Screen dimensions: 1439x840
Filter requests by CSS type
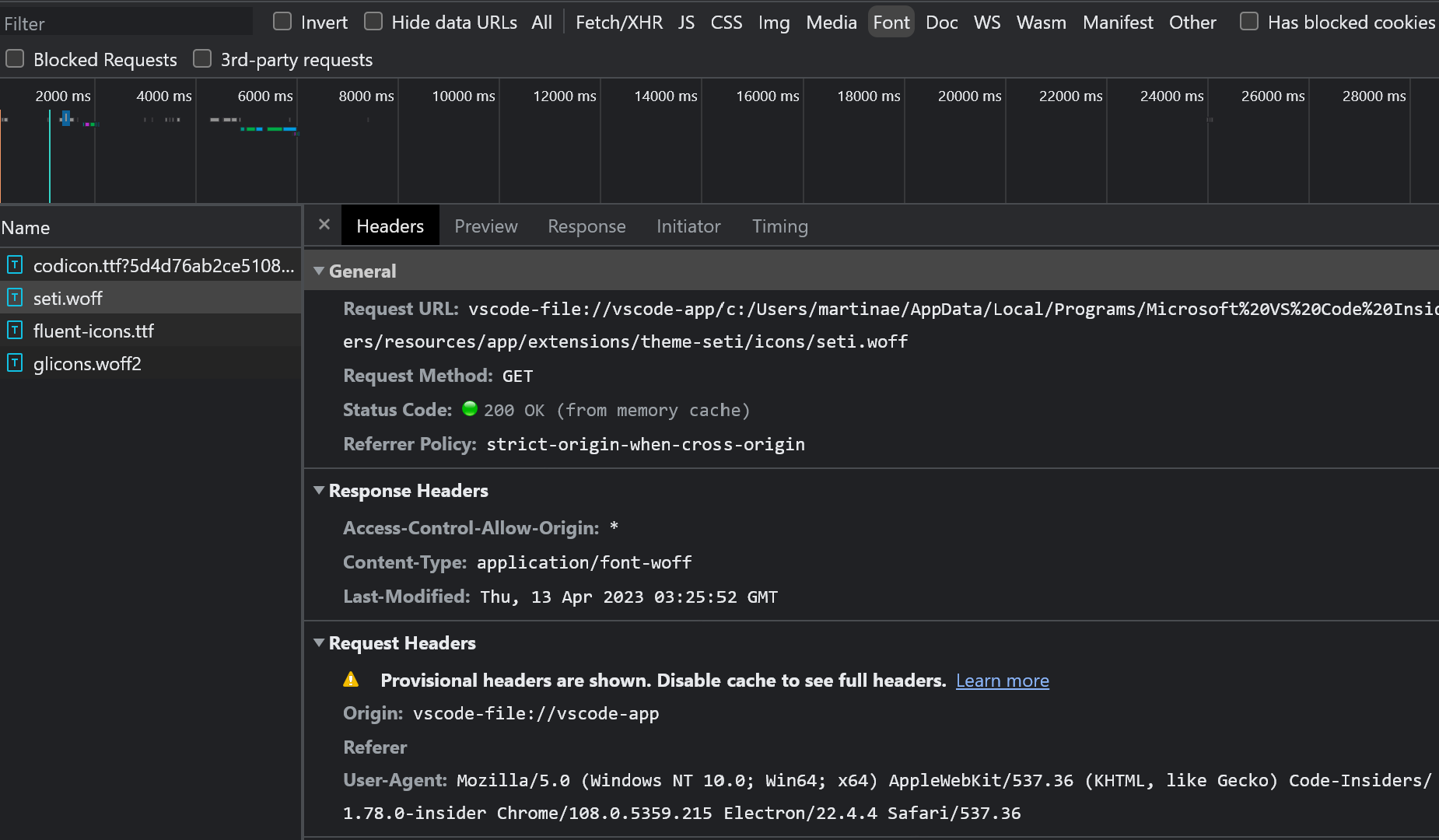click(727, 22)
